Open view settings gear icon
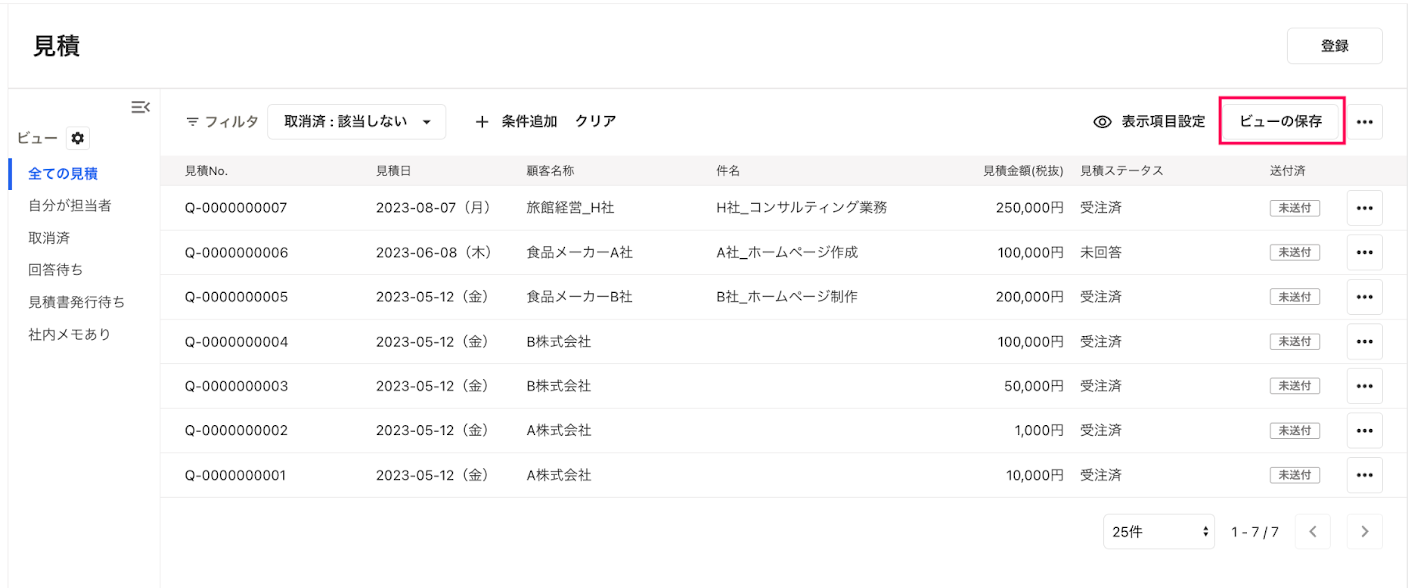This screenshot has width=1408, height=588. (78, 138)
